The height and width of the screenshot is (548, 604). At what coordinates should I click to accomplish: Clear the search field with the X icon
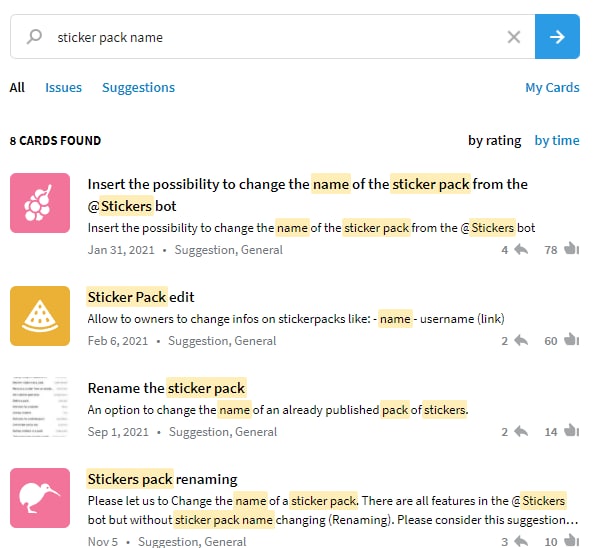tap(514, 37)
